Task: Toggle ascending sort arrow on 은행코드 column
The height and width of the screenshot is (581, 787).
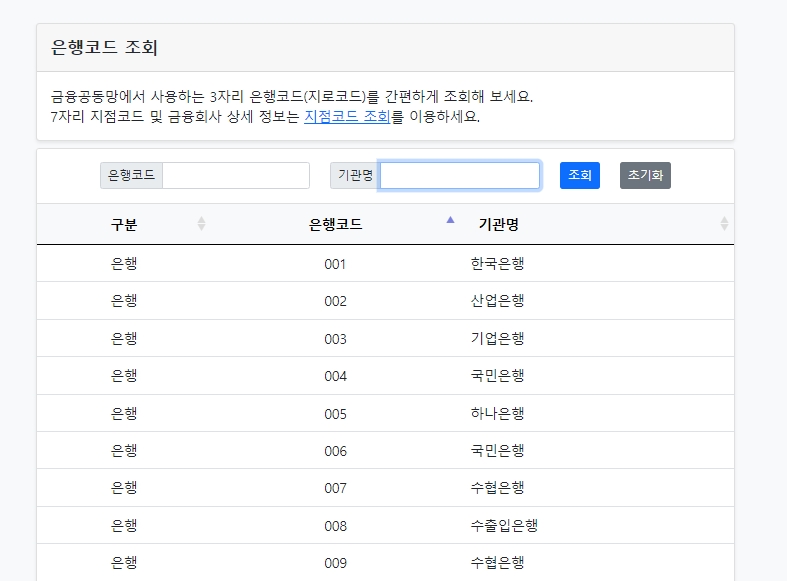Action: coord(450,220)
